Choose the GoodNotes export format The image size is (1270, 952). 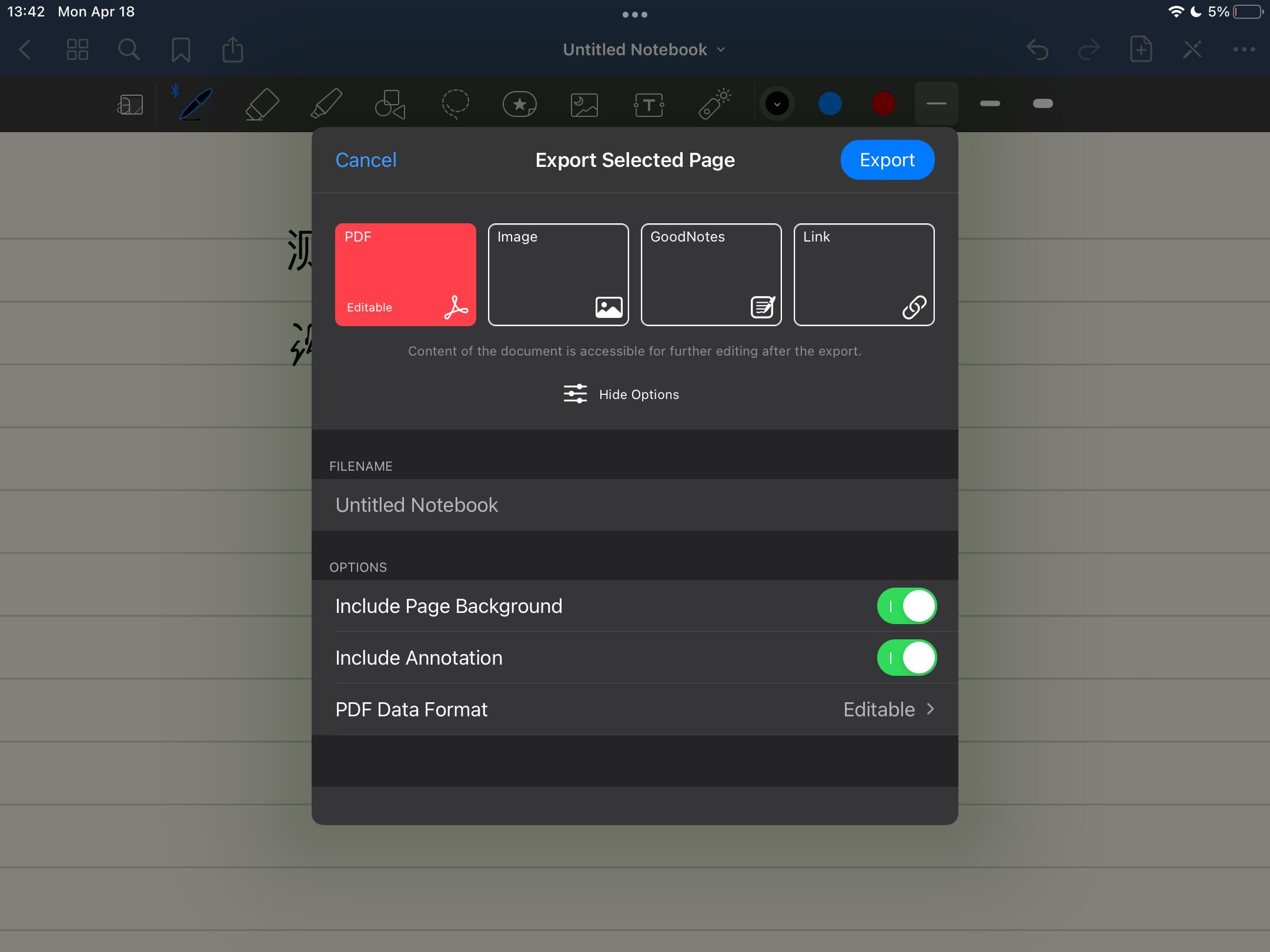pyautogui.click(x=711, y=274)
